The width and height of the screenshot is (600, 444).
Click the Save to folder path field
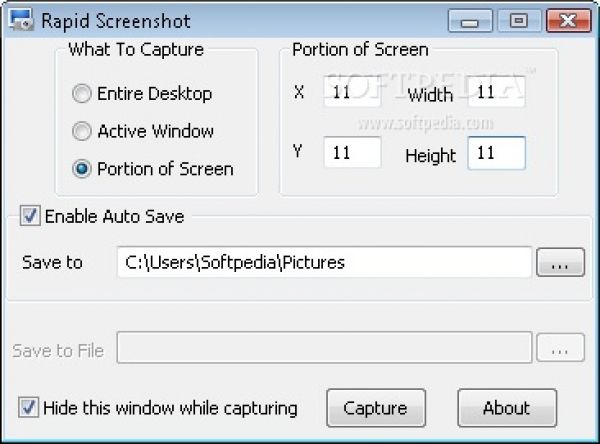click(323, 263)
